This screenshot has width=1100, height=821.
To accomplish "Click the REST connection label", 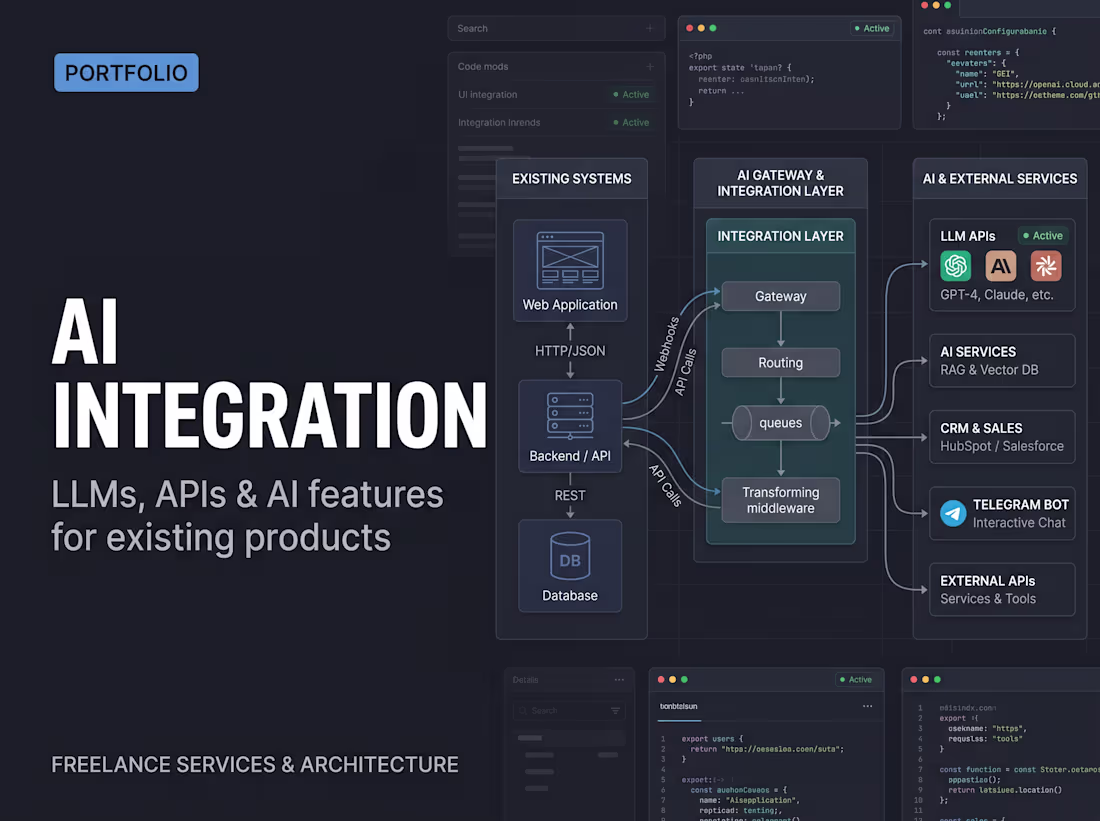I will point(570,495).
